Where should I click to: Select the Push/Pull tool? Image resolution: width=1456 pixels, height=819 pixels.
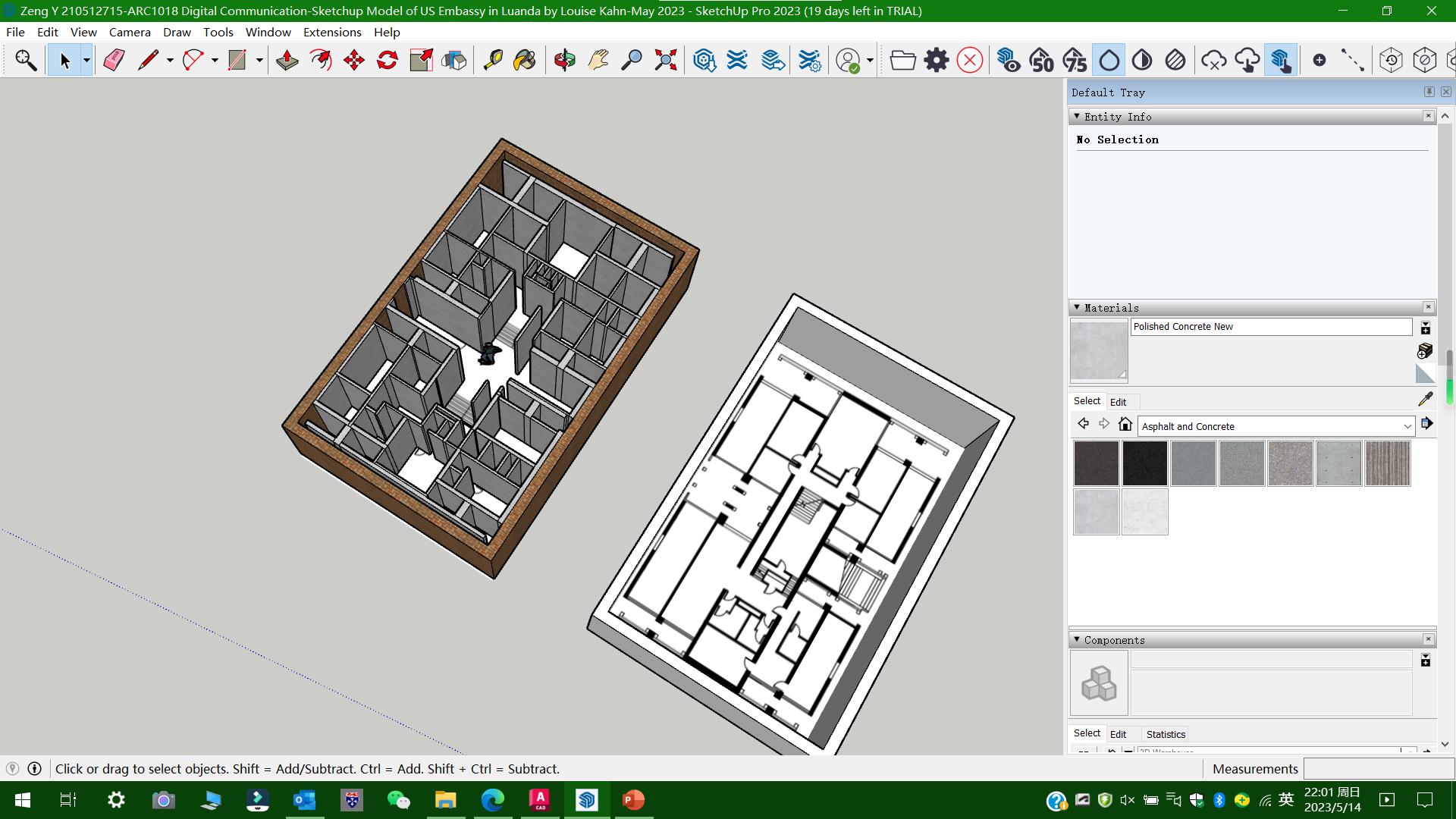tap(287, 60)
